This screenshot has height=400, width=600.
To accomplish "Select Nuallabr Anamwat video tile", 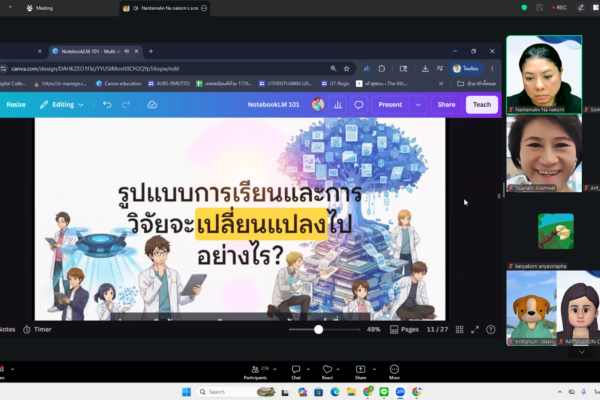I will pyautogui.click(x=544, y=154).
